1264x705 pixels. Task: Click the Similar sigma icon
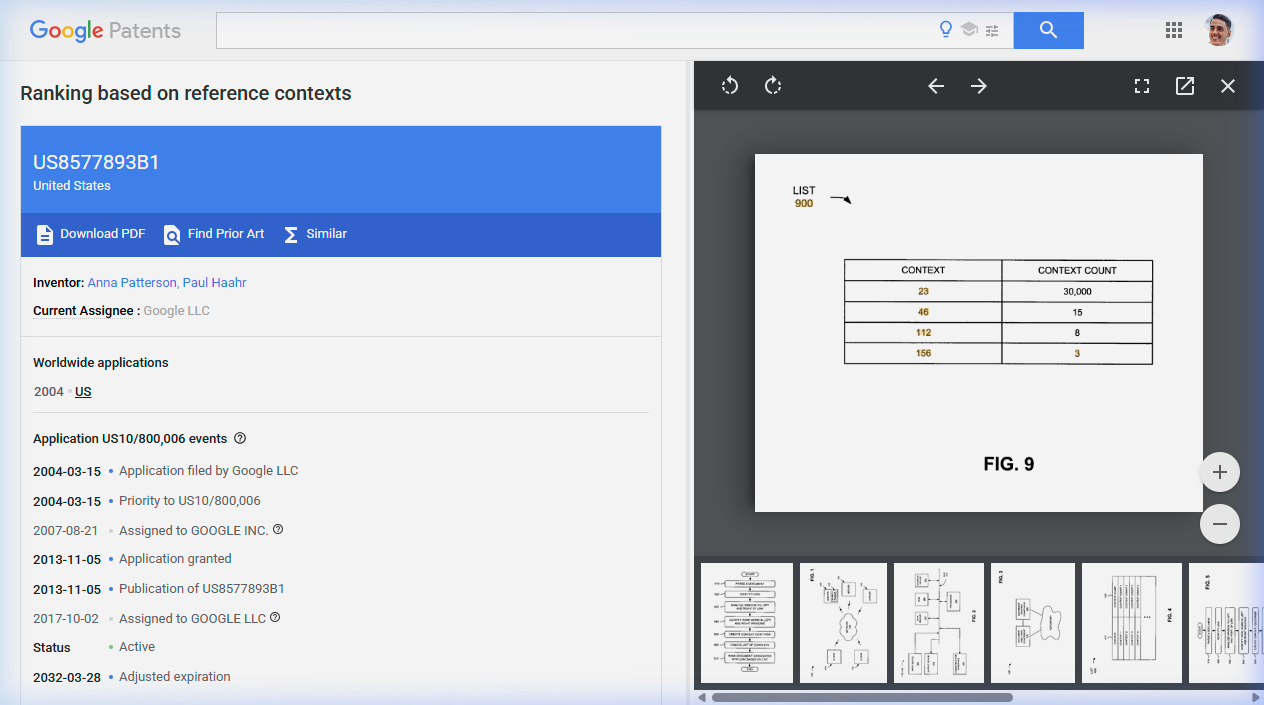pyautogui.click(x=291, y=234)
